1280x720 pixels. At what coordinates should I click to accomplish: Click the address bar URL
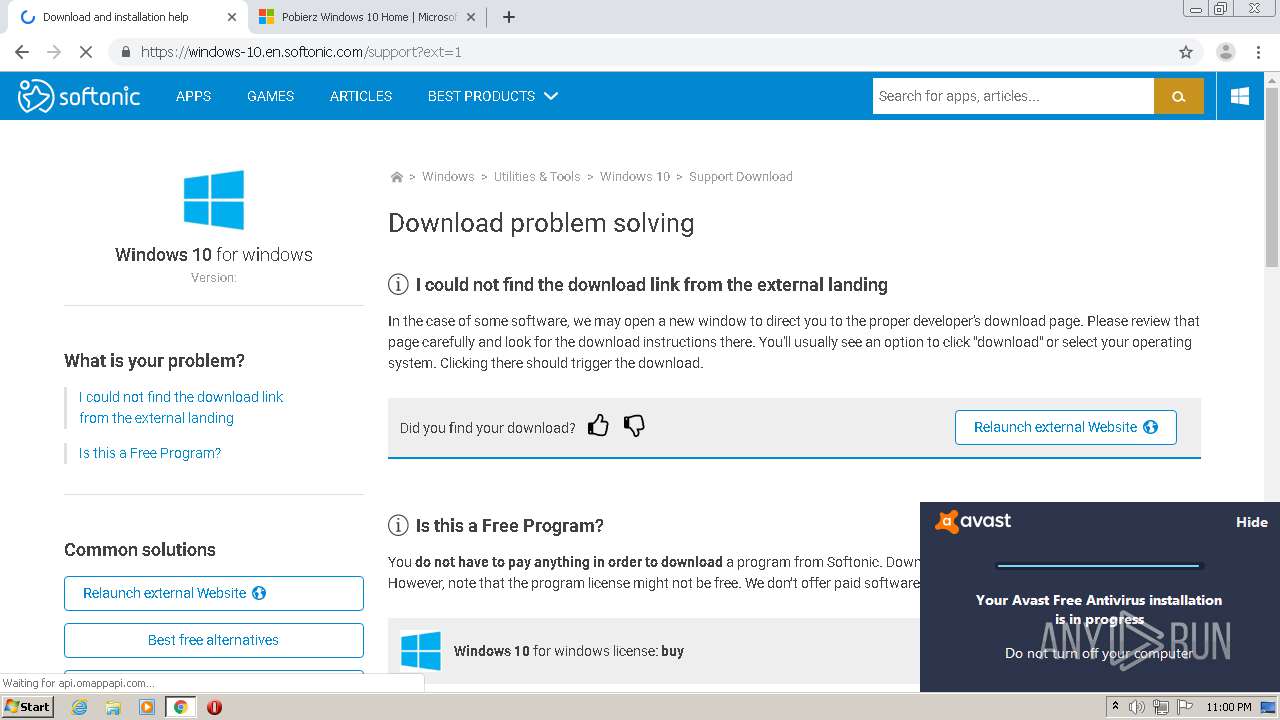(301, 52)
